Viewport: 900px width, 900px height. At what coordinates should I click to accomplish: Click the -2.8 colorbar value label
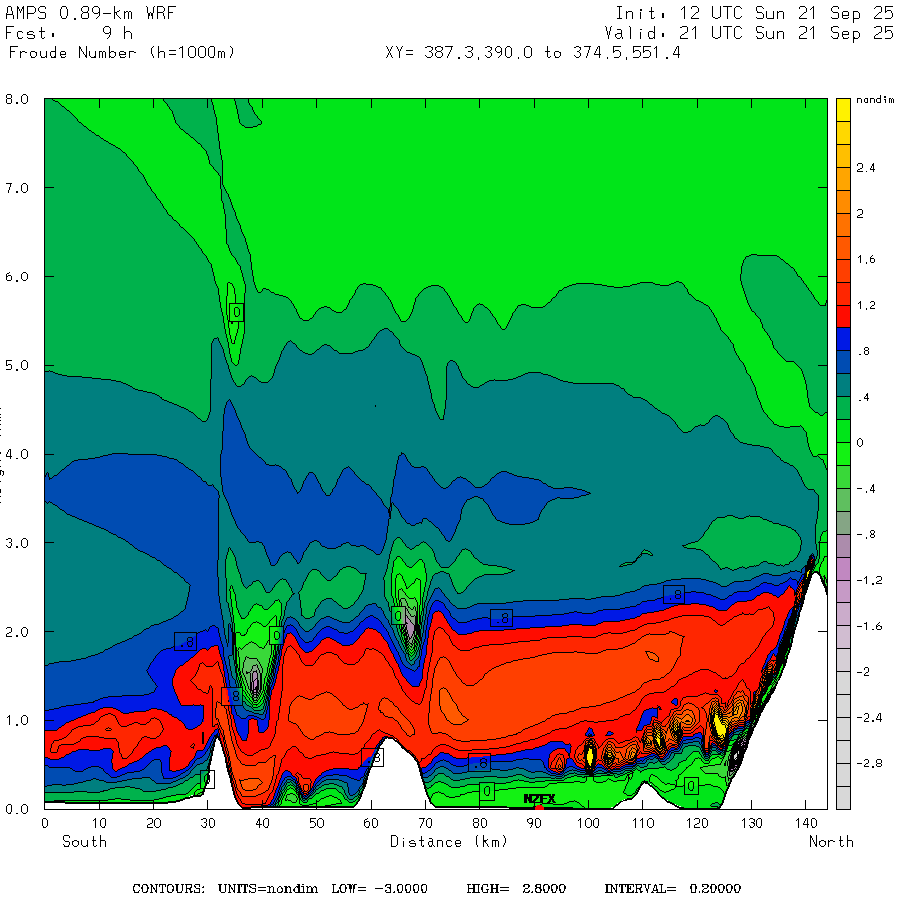(869, 763)
